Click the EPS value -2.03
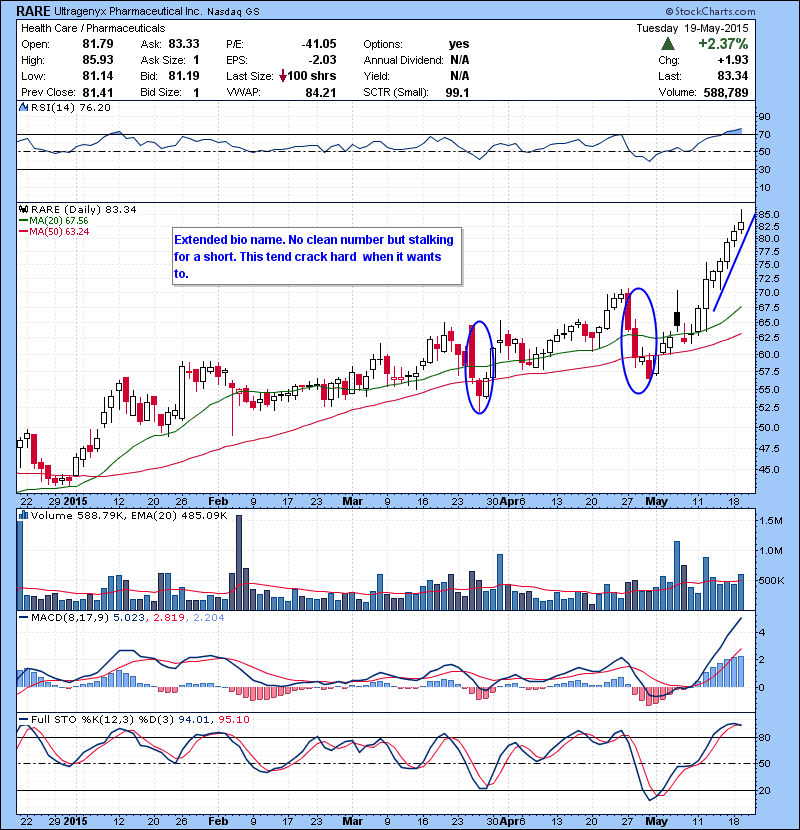 click(x=322, y=60)
